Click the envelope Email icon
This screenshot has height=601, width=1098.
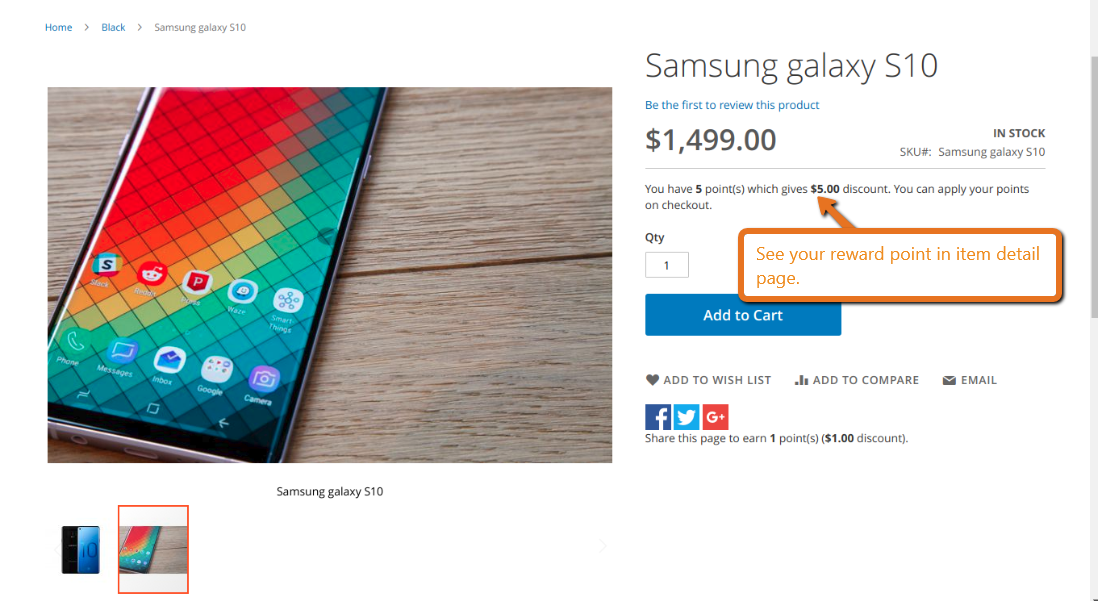click(949, 380)
